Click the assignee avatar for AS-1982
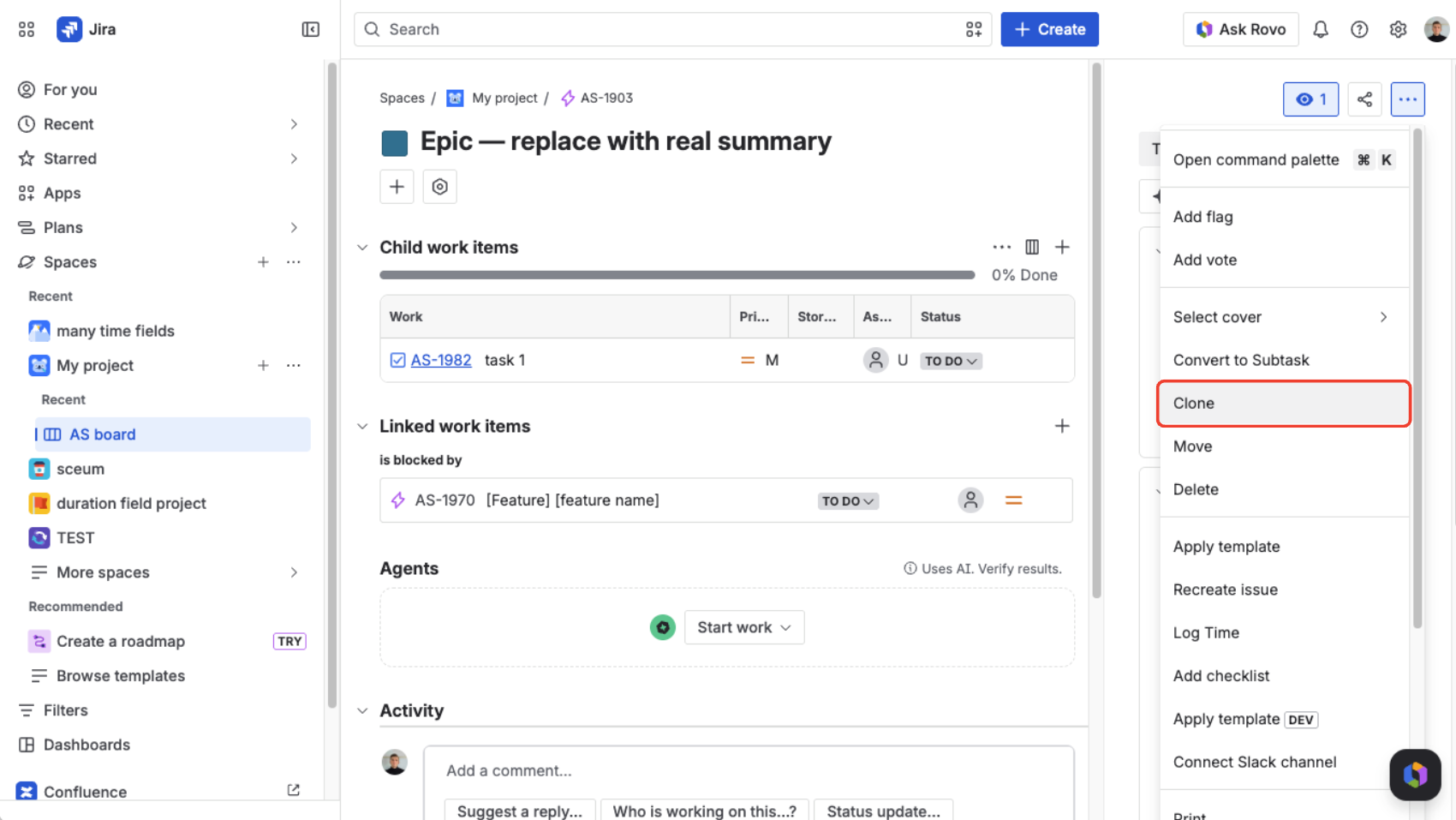The width and height of the screenshot is (1456, 820). (x=875, y=360)
